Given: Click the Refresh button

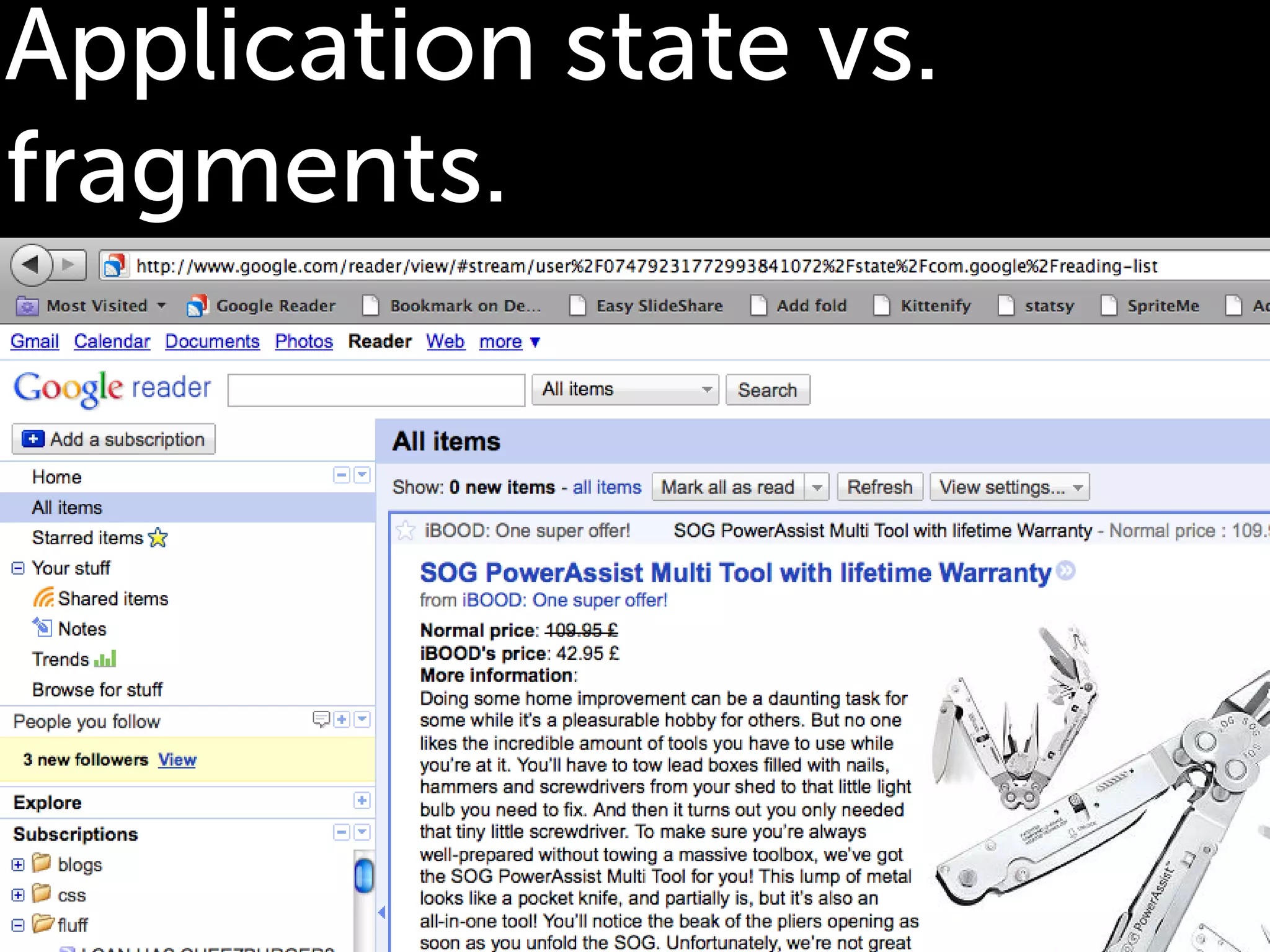Looking at the screenshot, I should [880, 487].
